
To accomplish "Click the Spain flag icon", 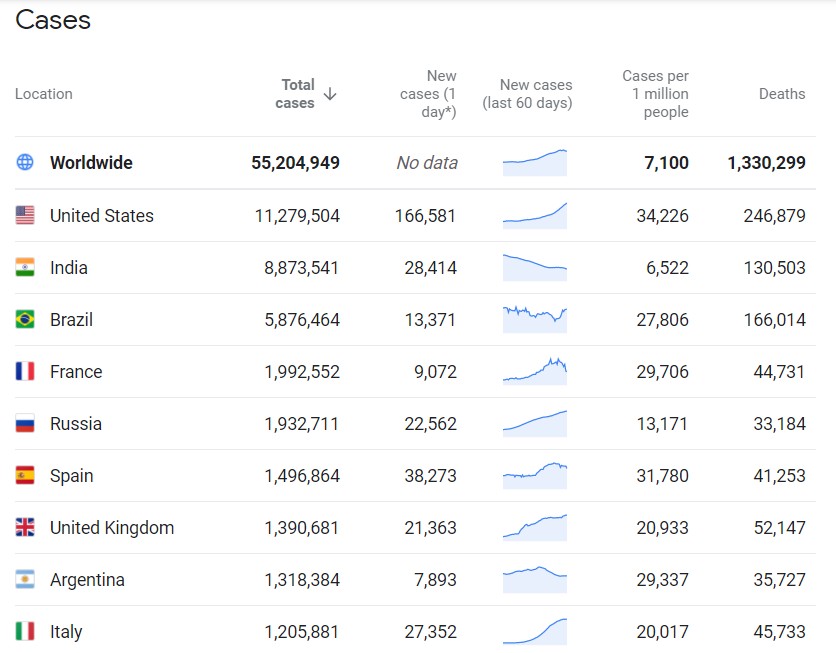I will (x=25, y=475).
